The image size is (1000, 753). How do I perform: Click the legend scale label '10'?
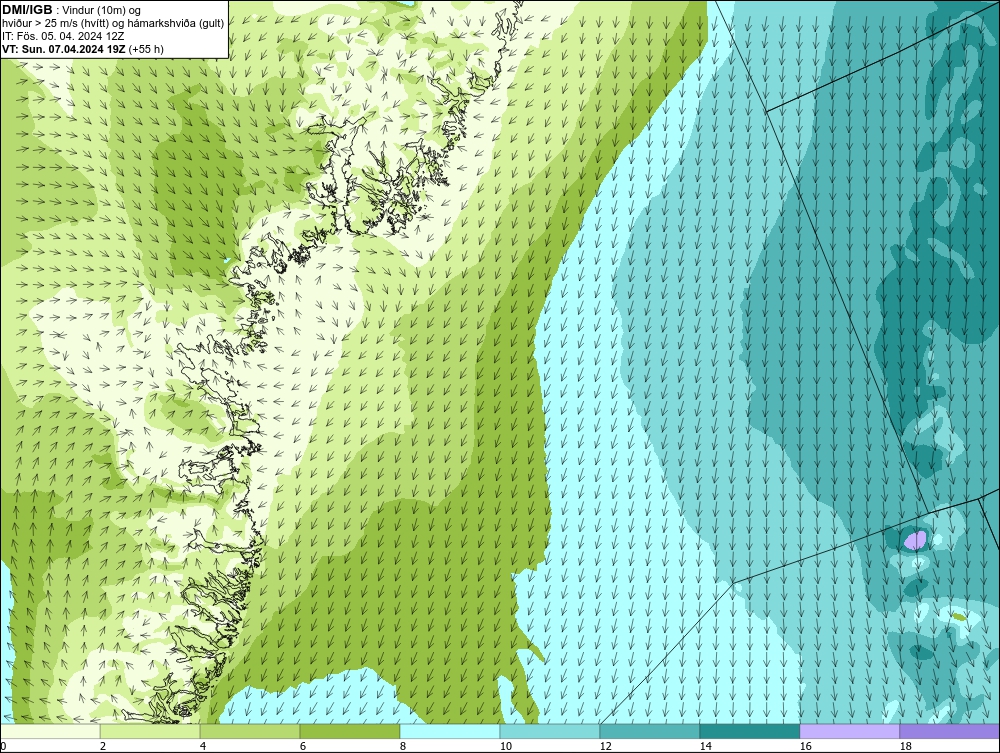pos(506,746)
